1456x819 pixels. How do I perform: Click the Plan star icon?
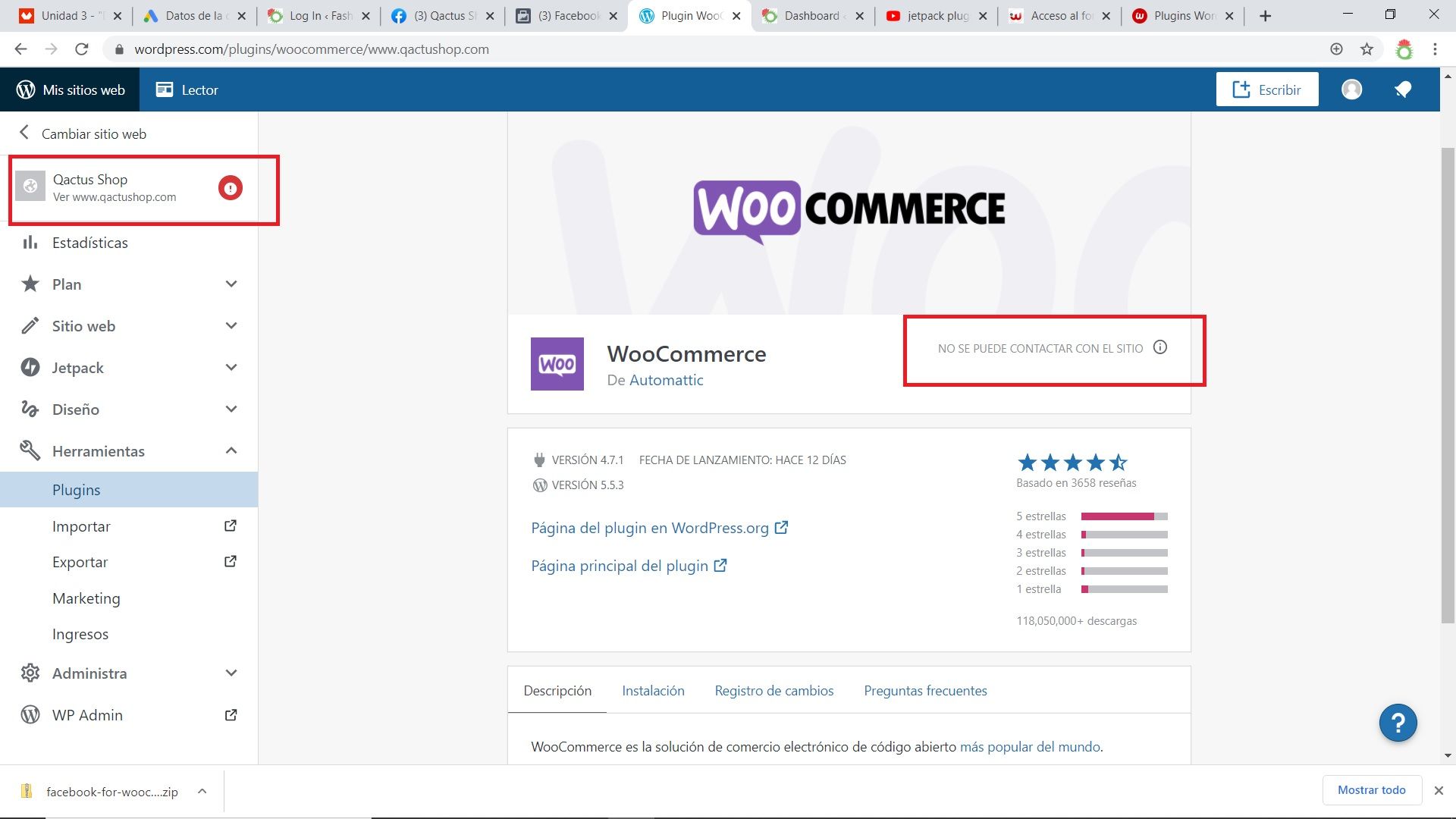(30, 284)
